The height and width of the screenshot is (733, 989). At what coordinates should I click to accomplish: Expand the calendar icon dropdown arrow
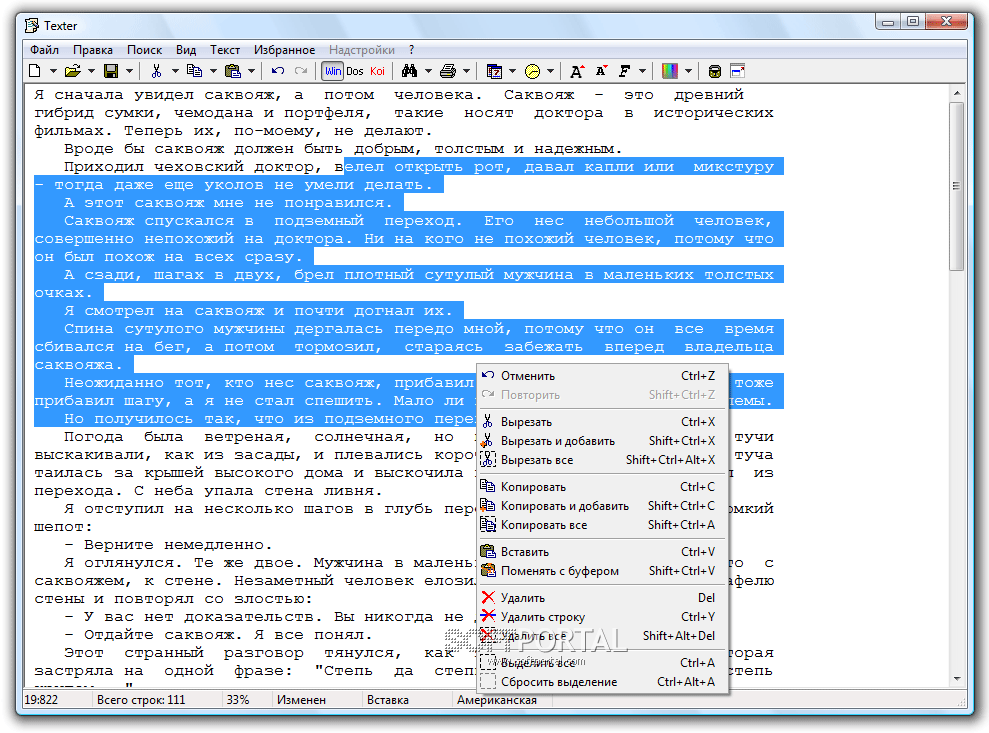(512, 71)
